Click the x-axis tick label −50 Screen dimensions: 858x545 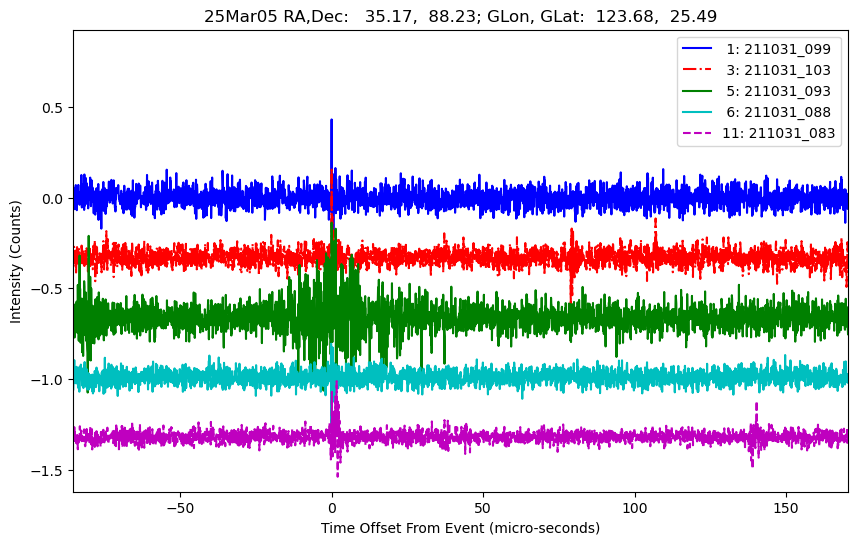[x=181, y=508]
